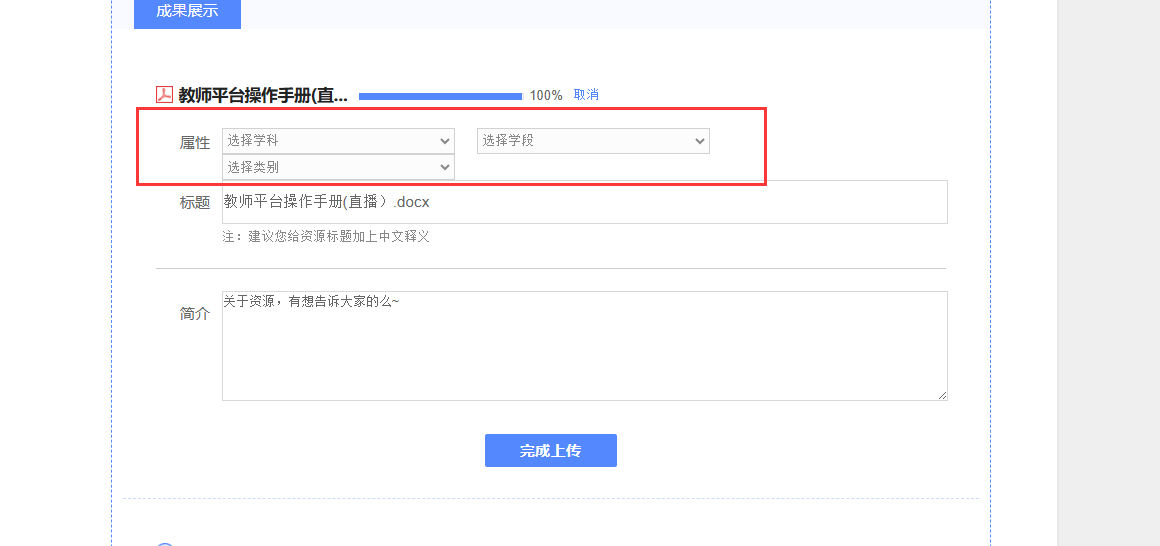Click the PDF file icon beside 教师平台操作手册

164,95
